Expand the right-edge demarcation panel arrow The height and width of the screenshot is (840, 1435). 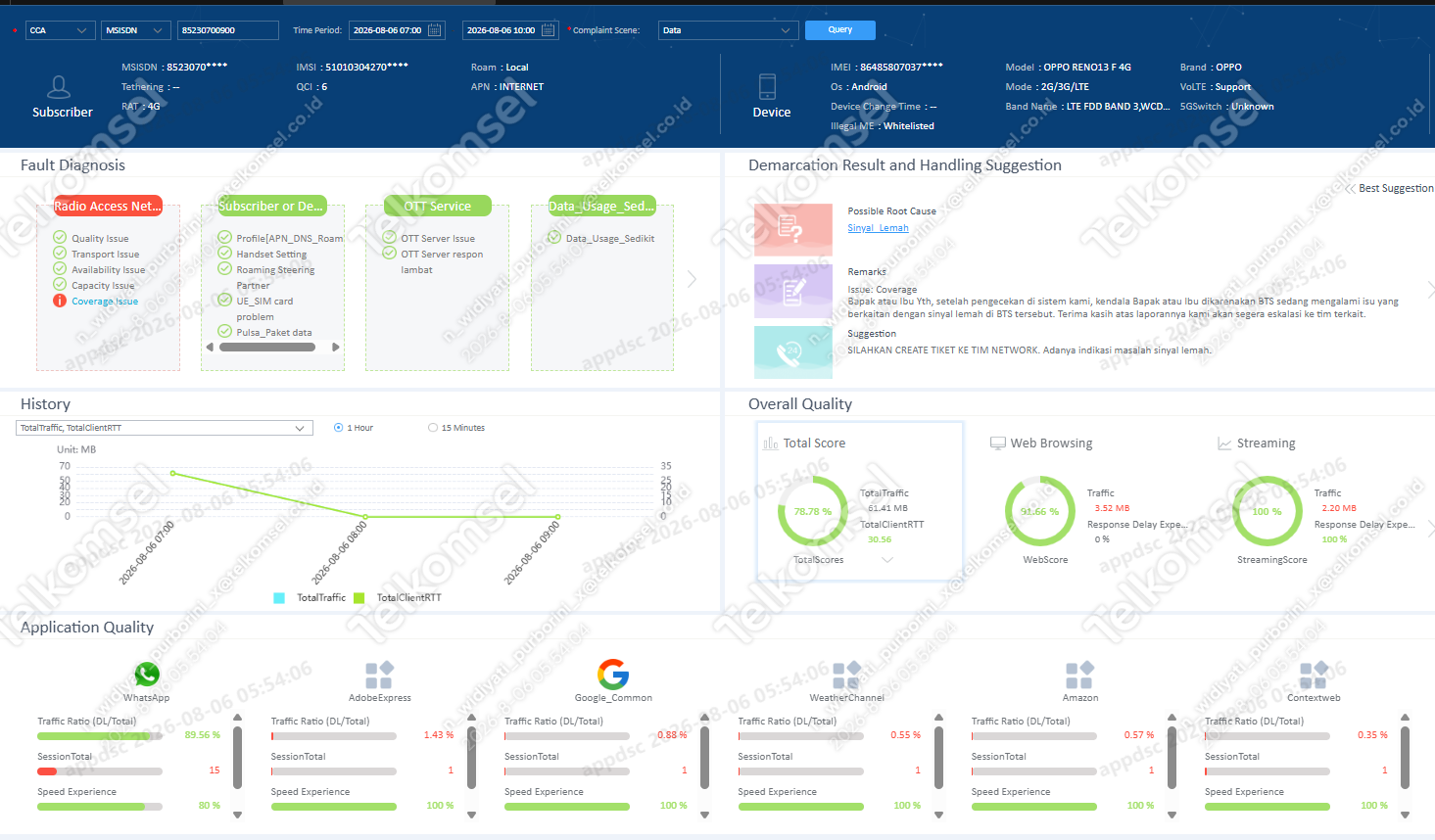point(1431,291)
